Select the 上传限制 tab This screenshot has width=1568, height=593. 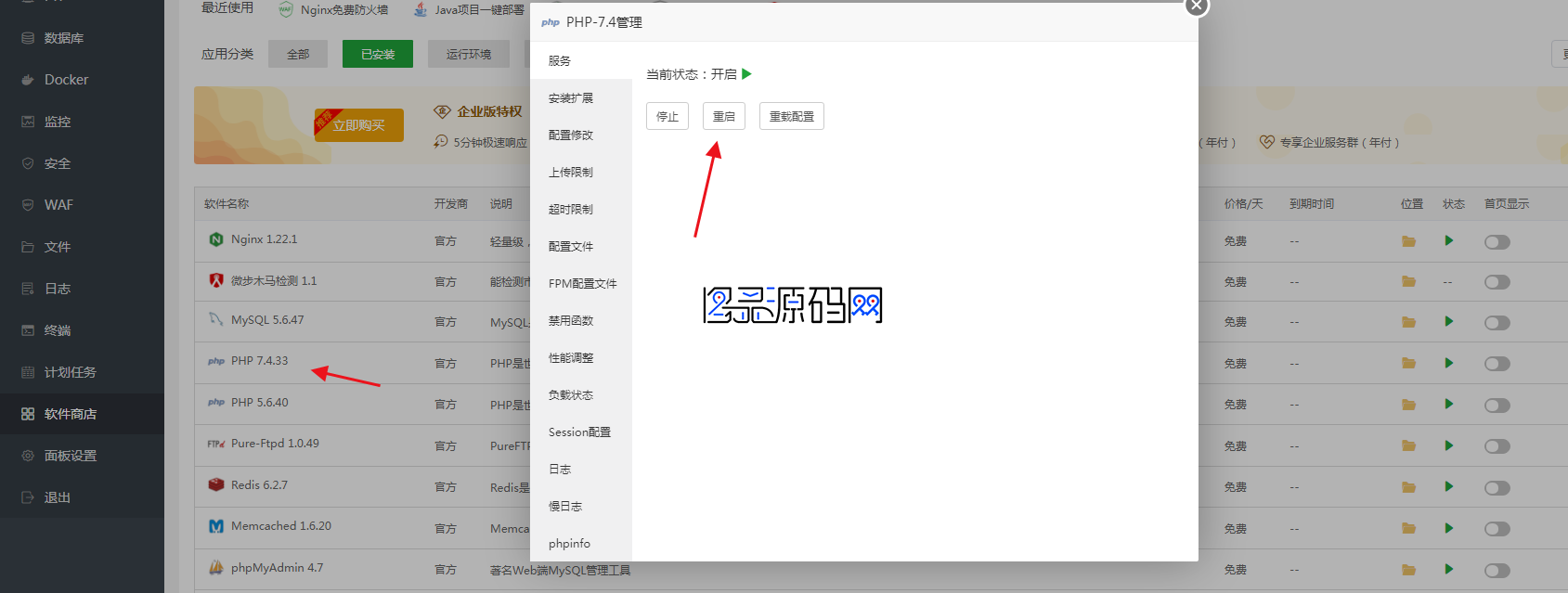tap(581, 172)
